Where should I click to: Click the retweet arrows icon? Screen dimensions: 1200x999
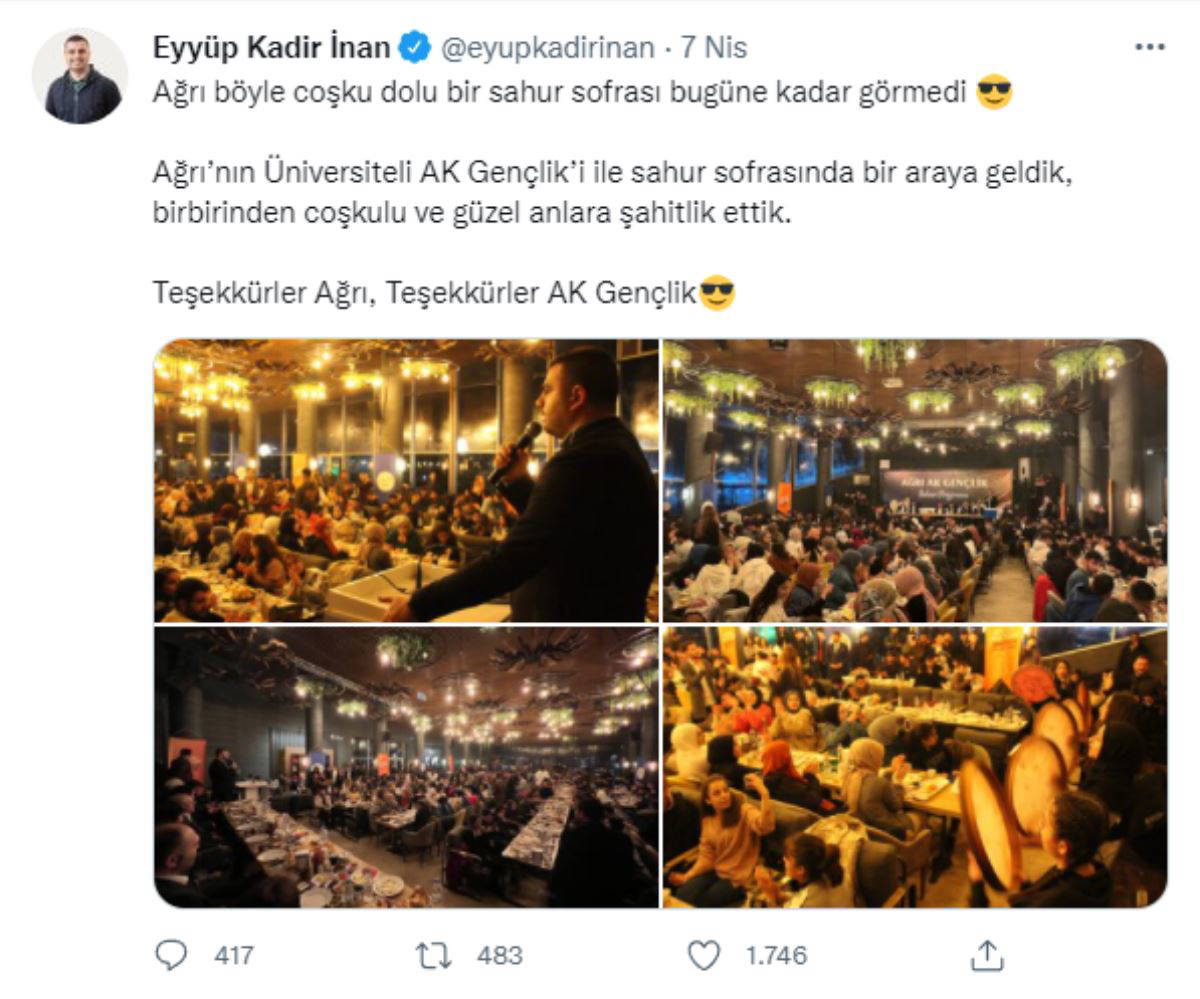(x=434, y=955)
